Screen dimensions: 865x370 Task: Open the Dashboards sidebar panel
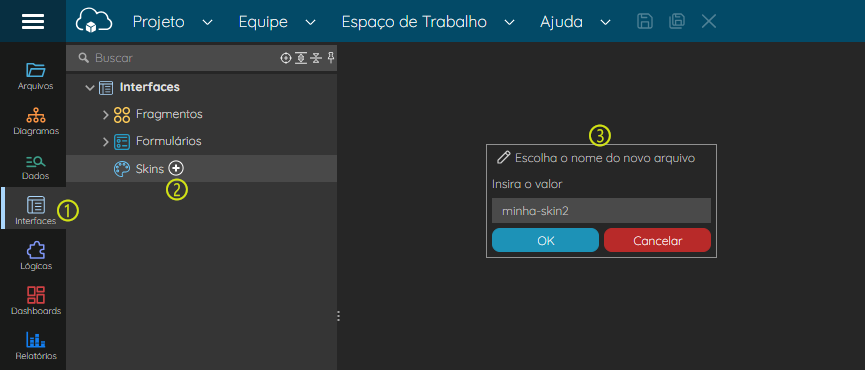pos(36,301)
